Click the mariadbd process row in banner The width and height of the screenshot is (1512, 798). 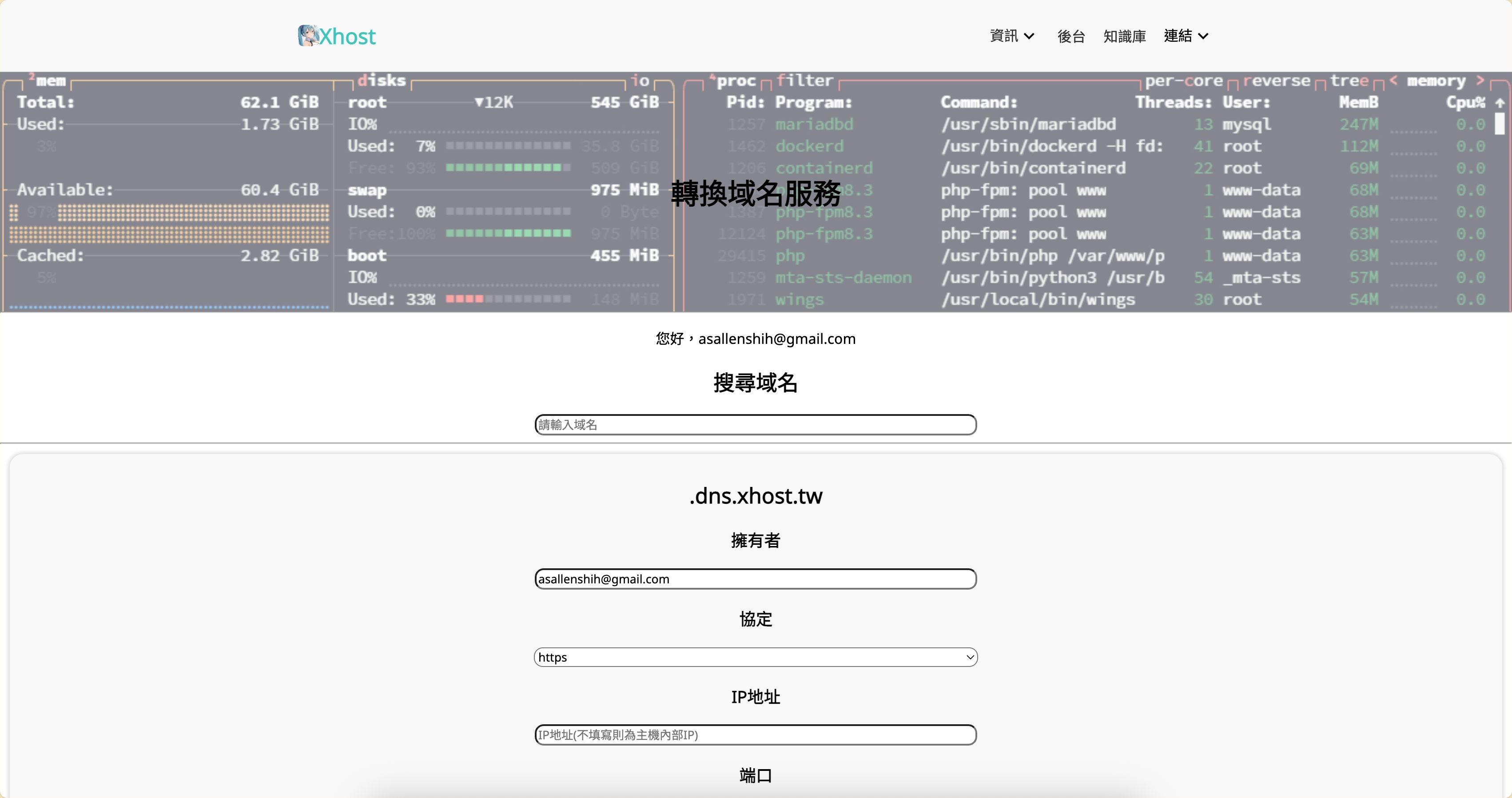(1106, 124)
